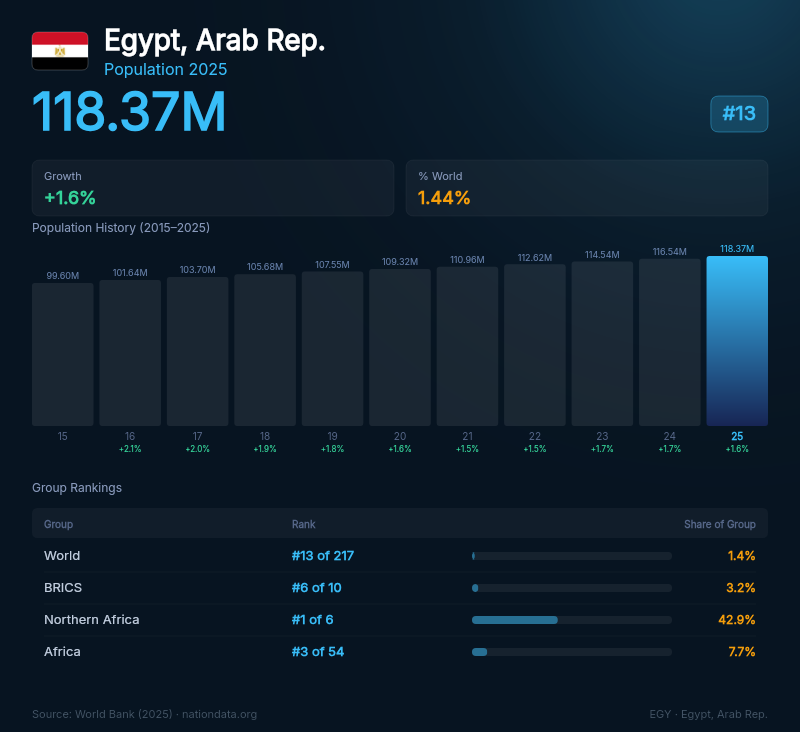The height and width of the screenshot is (732, 800).
Task: Click the +1.8% growth label under 19
Action: point(332,449)
